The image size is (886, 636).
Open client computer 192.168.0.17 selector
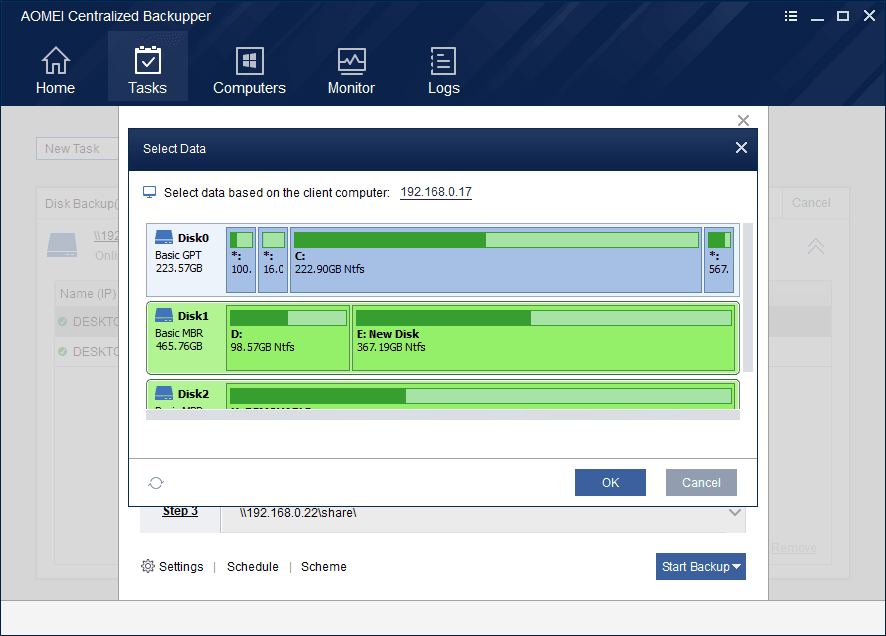[x=436, y=192]
